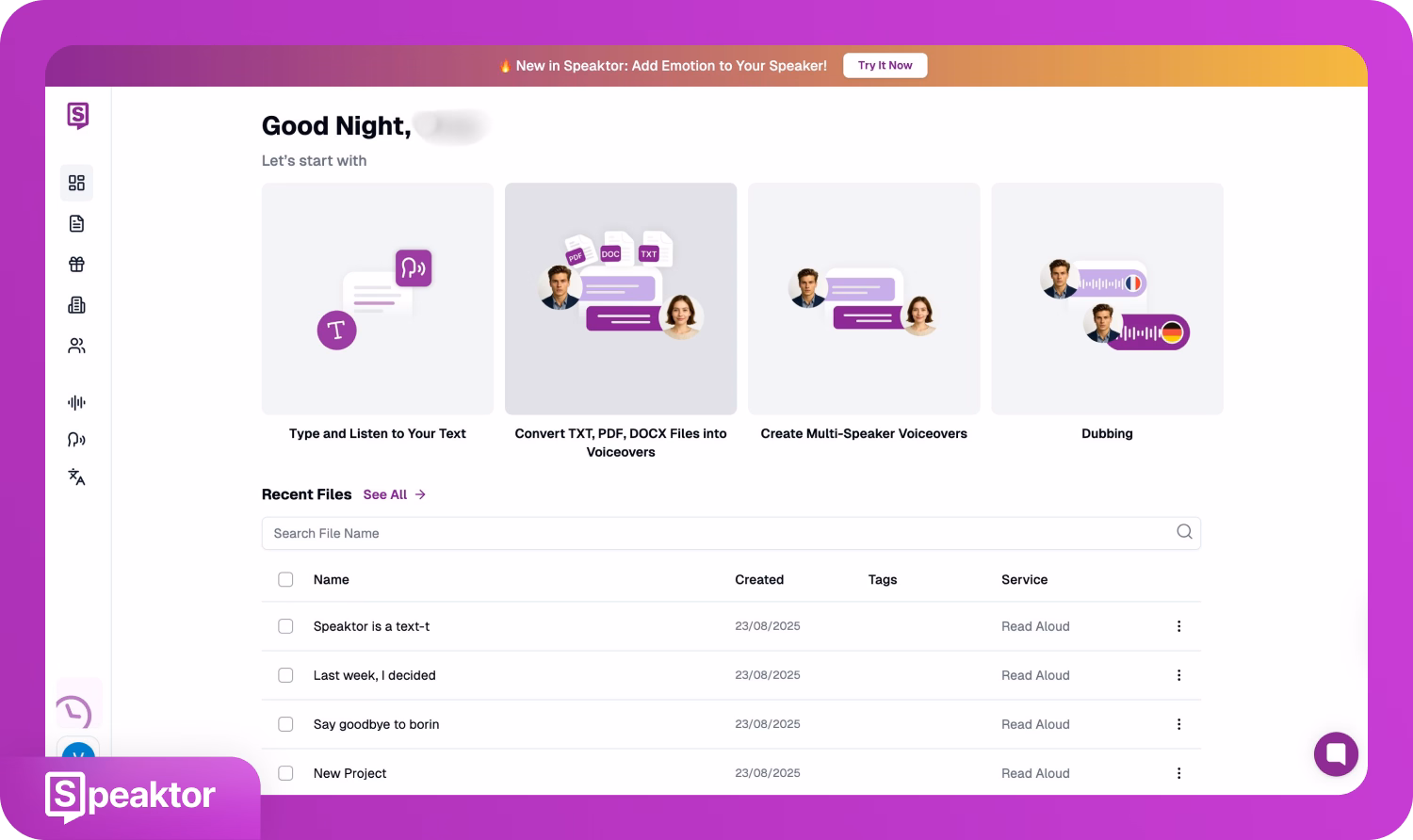Select the text-to-speech head icon in sidebar
The width and height of the screenshot is (1413, 840).
76,440
